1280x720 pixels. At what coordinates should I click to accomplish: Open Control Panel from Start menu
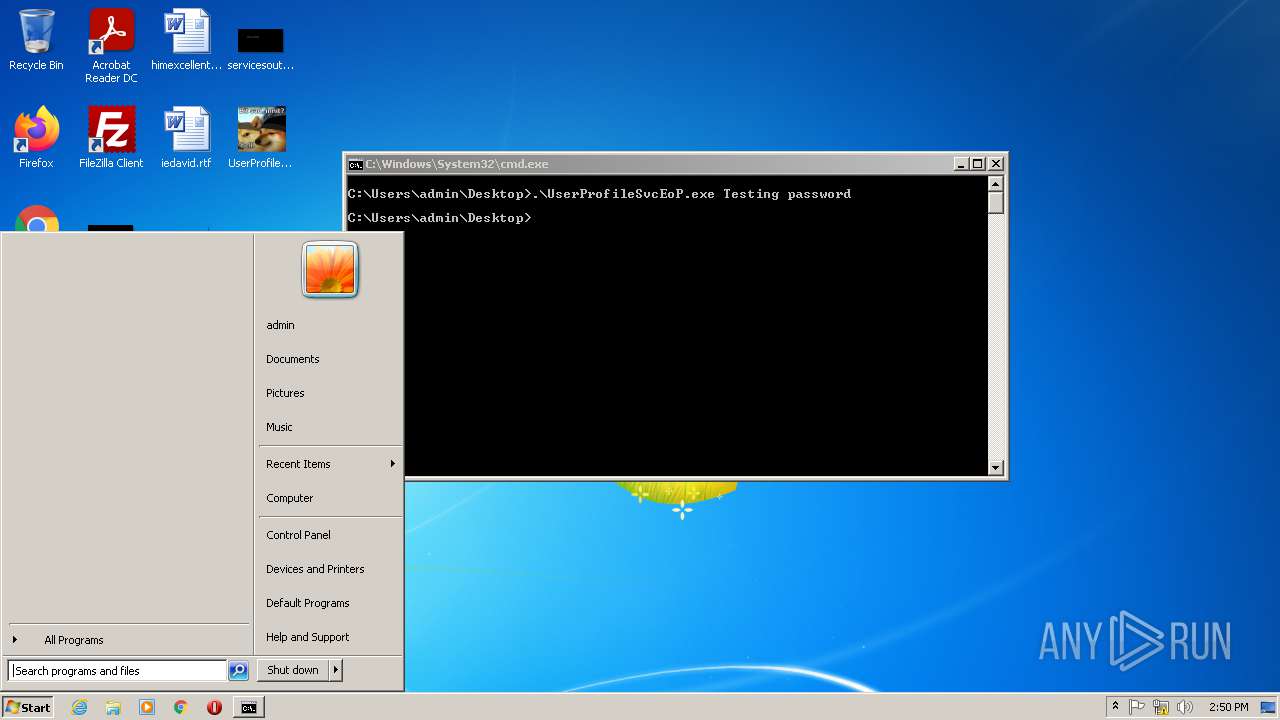(x=298, y=535)
